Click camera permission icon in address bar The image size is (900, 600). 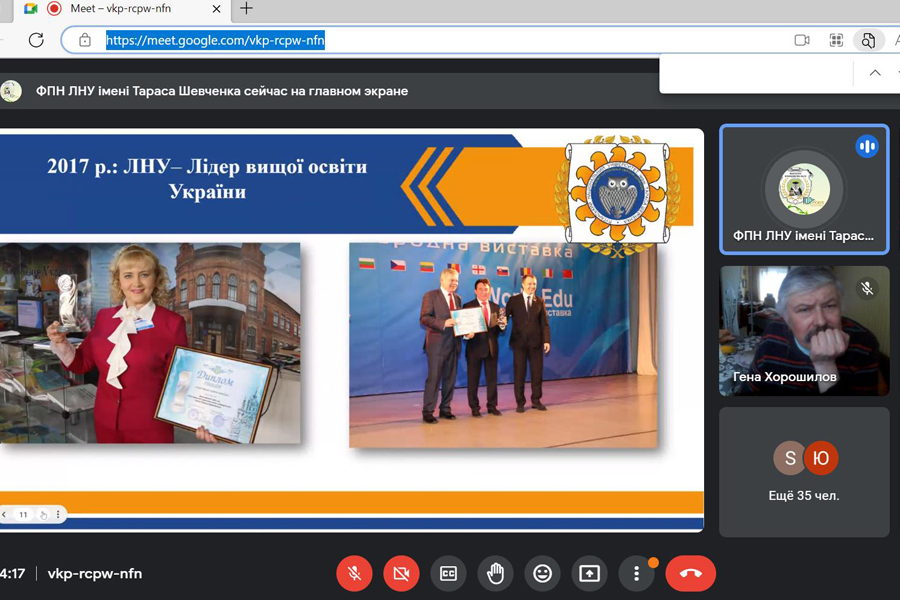(801, 40)
